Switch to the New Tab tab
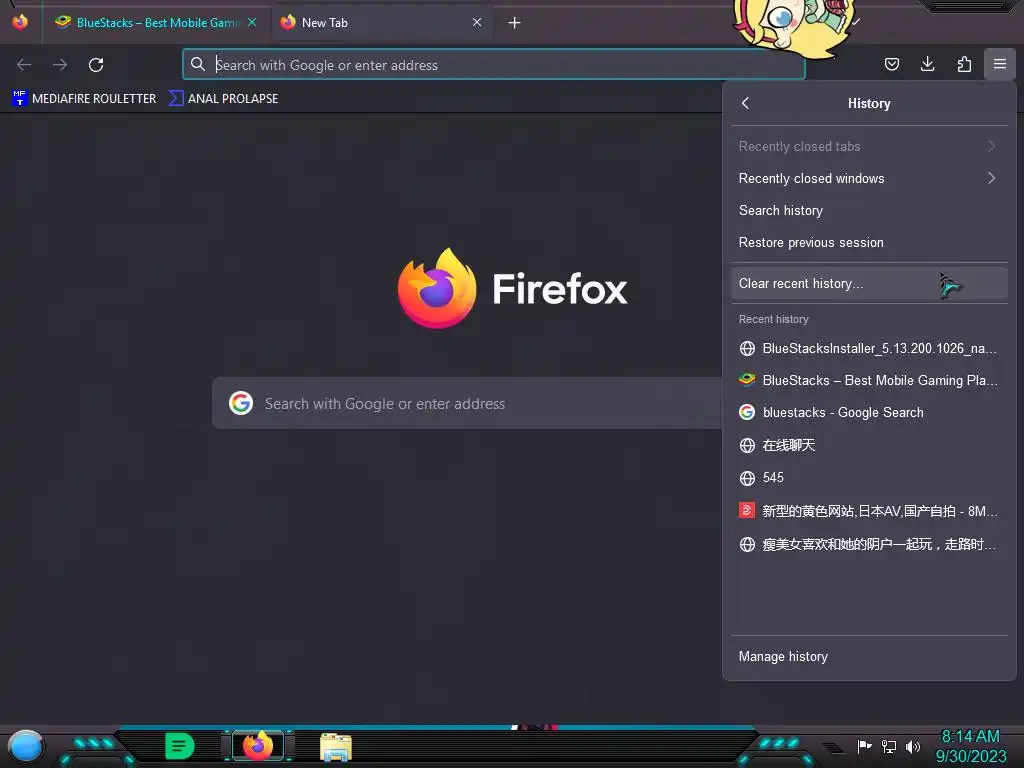The width and height of the screenshot is (1024, 768). (382, 23)
